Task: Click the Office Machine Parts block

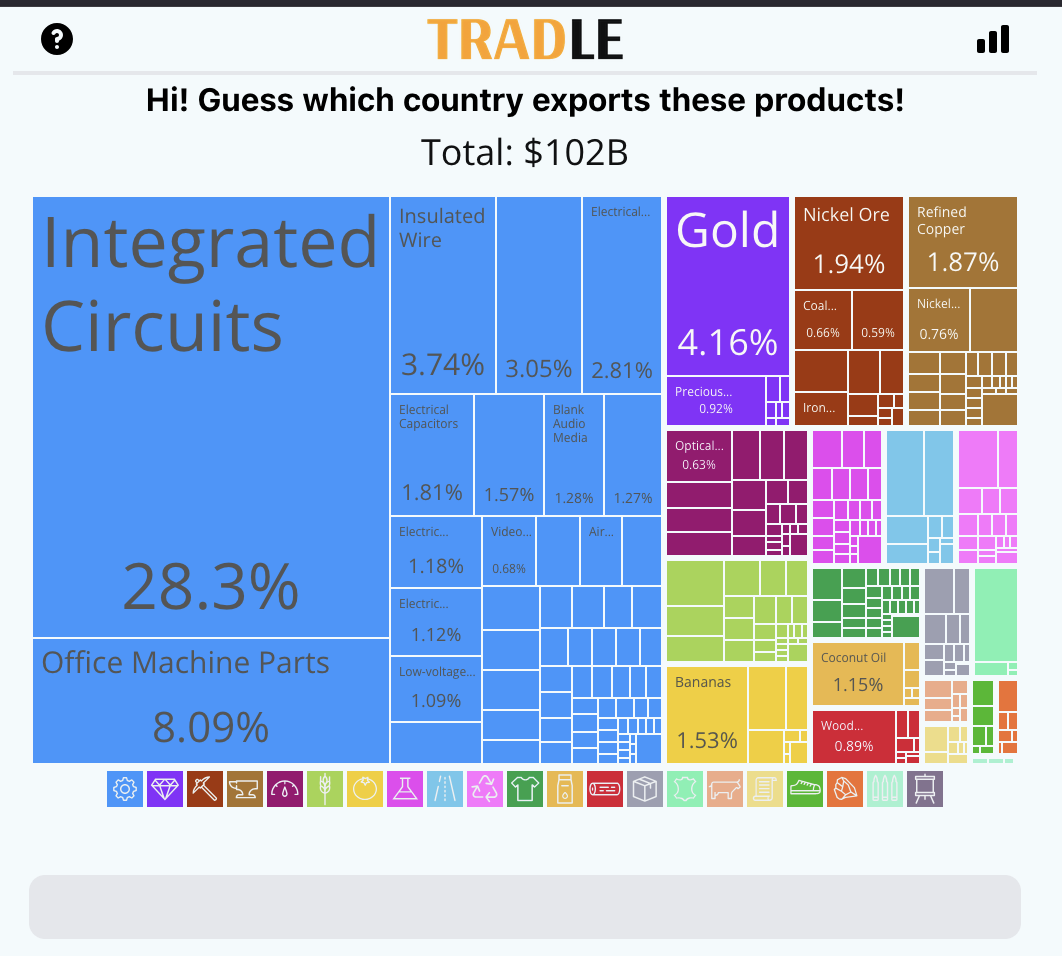Action: (211, 700)
